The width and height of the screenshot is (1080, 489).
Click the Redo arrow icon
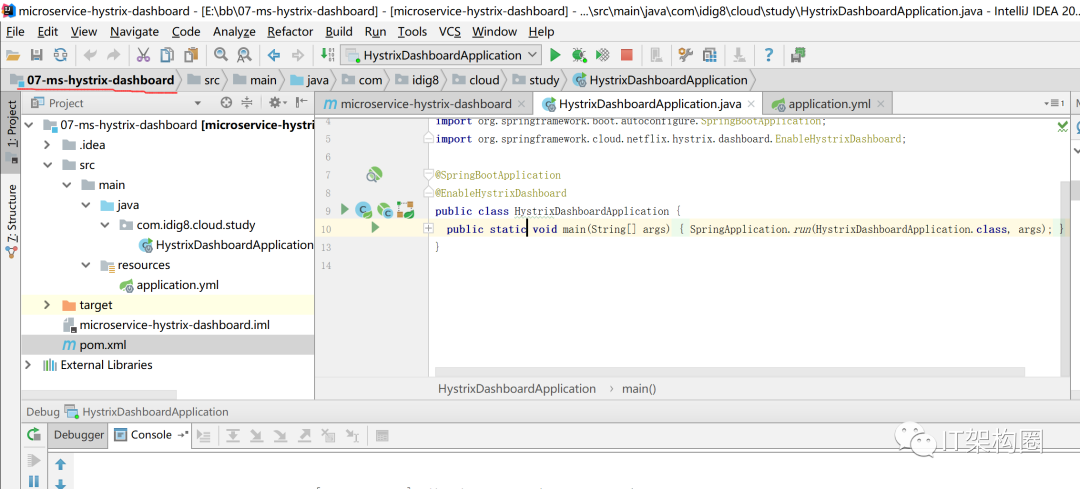(114, 55)
